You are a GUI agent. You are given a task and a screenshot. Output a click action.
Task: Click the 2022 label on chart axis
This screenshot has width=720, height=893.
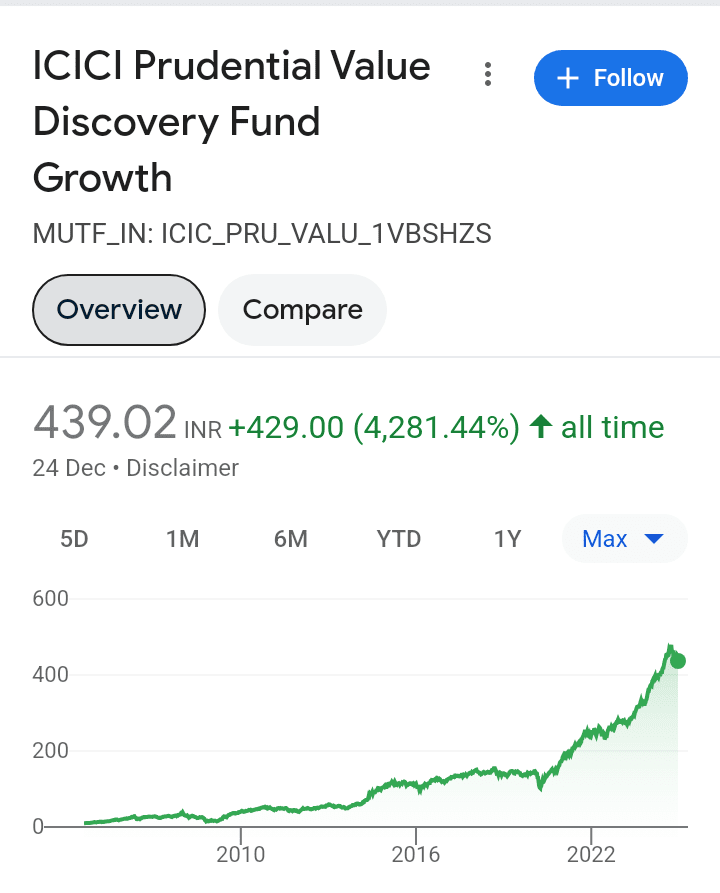point(591,854)
